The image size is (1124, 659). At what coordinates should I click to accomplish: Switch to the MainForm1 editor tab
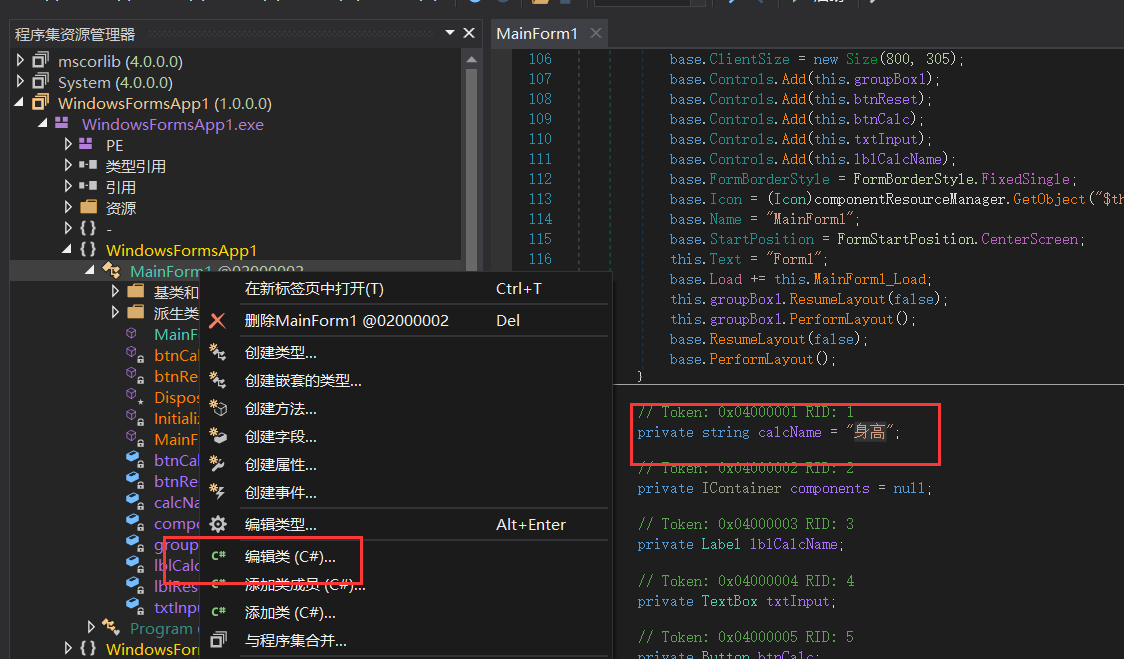[537, 33]
